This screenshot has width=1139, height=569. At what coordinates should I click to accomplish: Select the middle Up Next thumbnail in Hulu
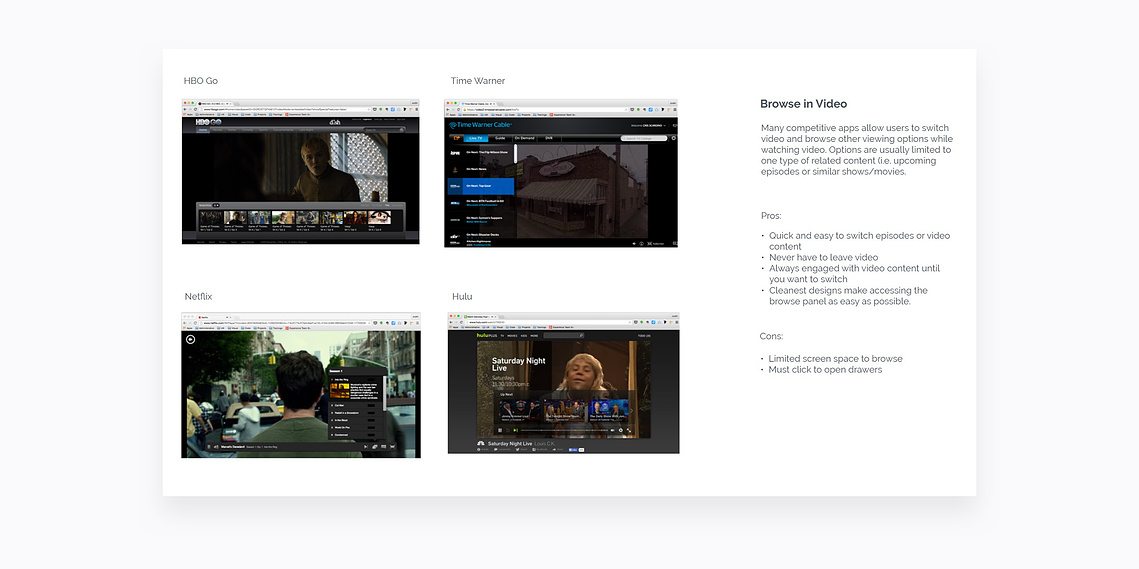click(564, 411)
